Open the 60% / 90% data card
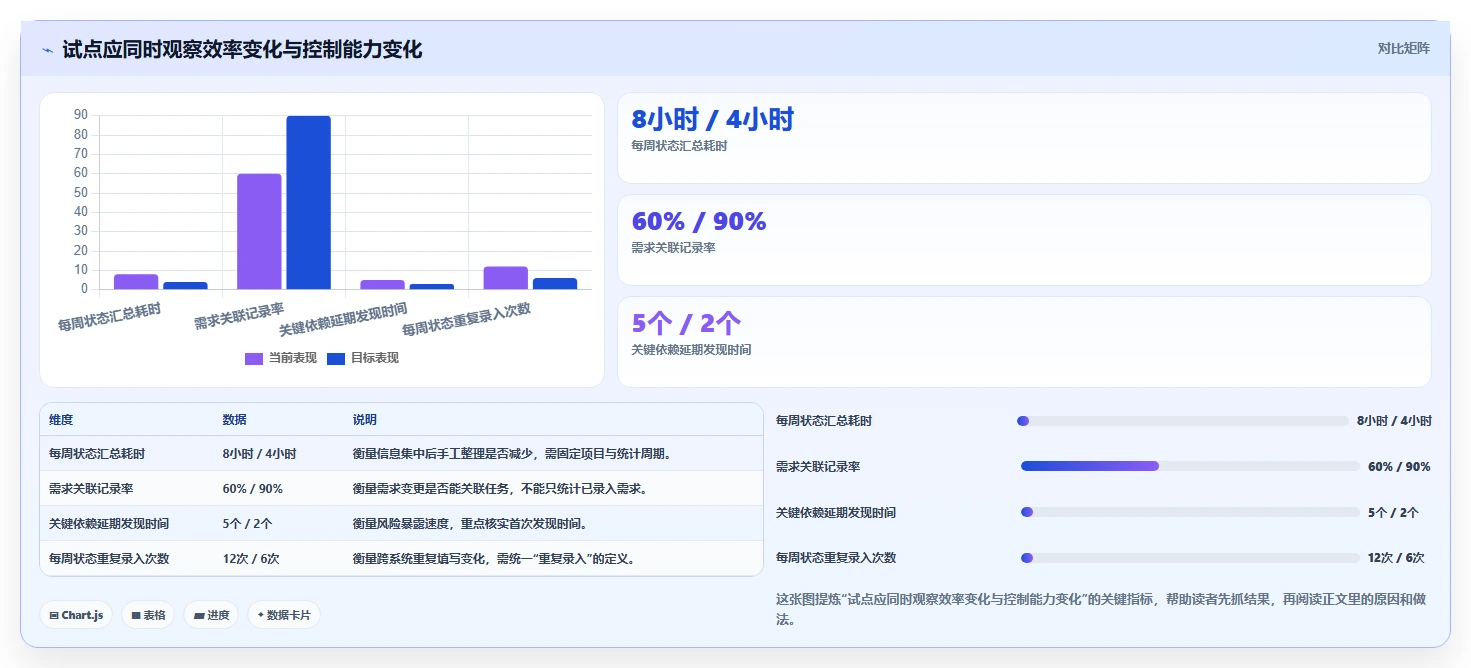Screen dimensions: 1471x668 (x=1024, y=240)
